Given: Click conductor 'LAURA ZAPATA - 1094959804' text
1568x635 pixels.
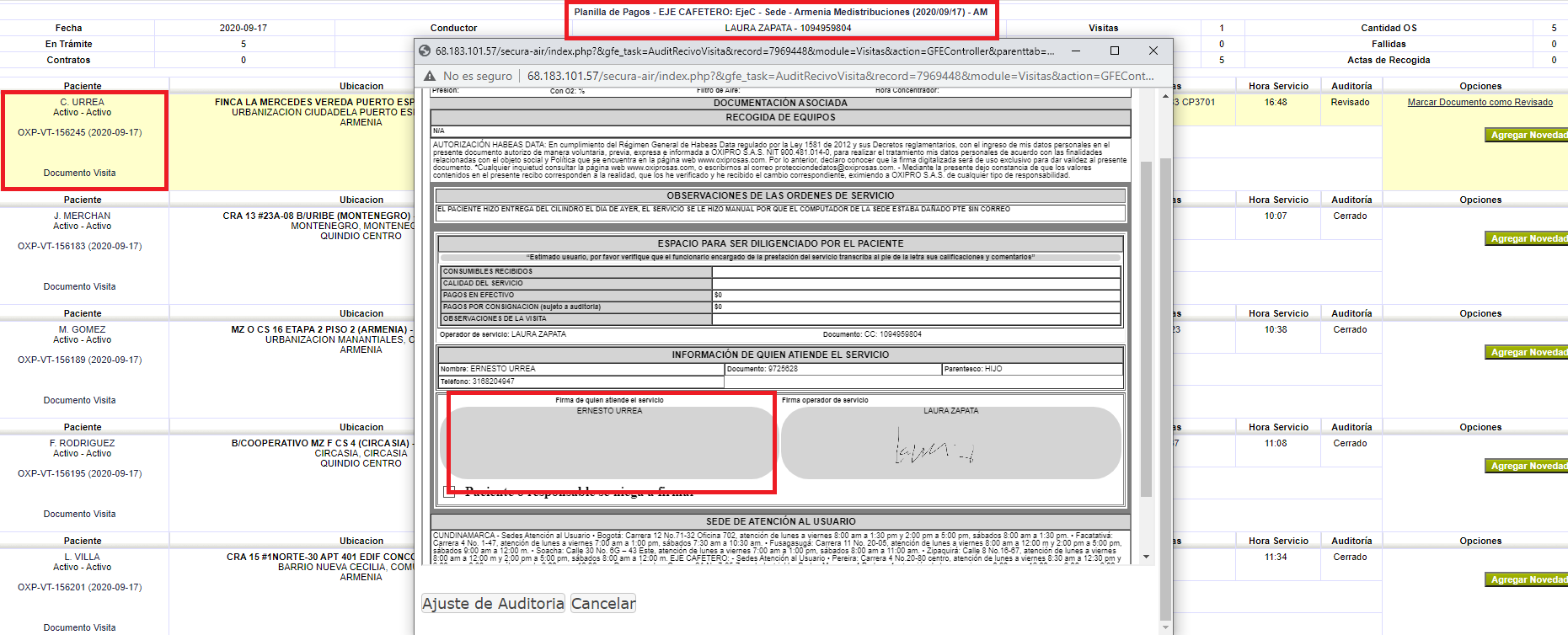Looking at the screenshot, I should pos(788,28).
